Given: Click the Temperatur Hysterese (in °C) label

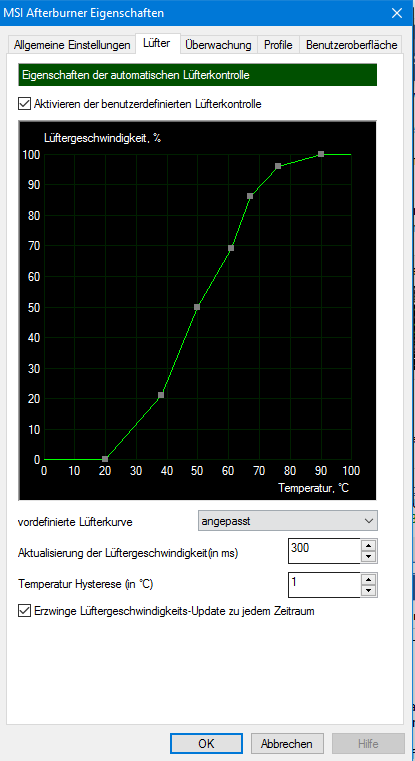Looking at the screenshot, I should tap(85, 583).
